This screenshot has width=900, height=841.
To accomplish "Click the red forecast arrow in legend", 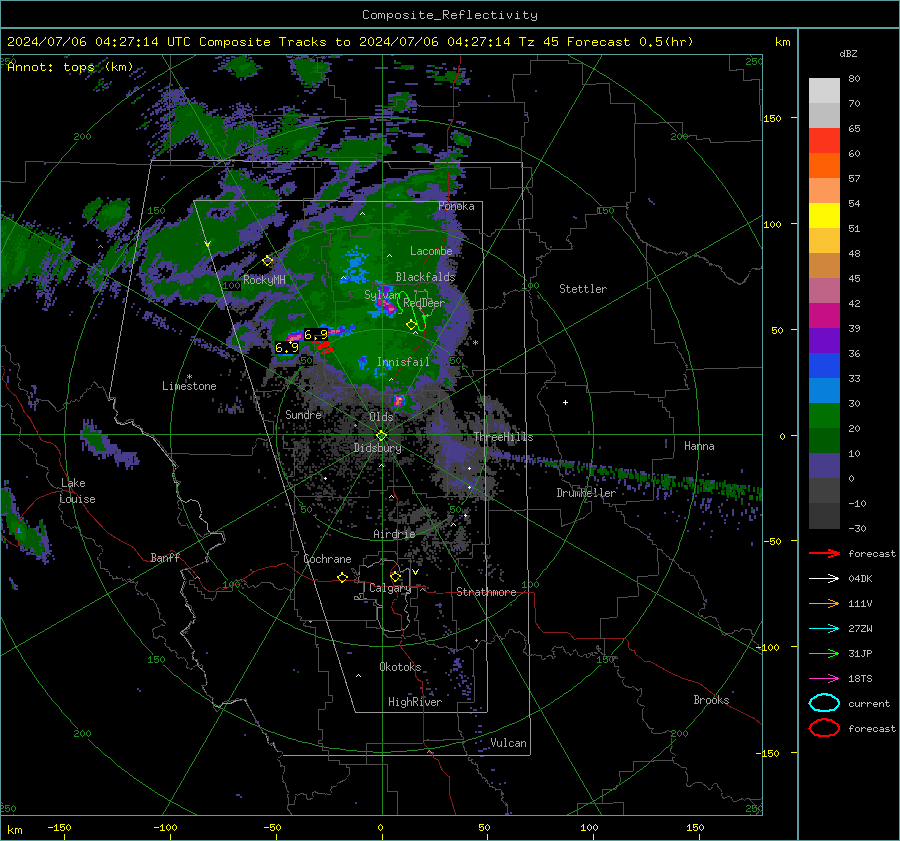I will point(824,553).
